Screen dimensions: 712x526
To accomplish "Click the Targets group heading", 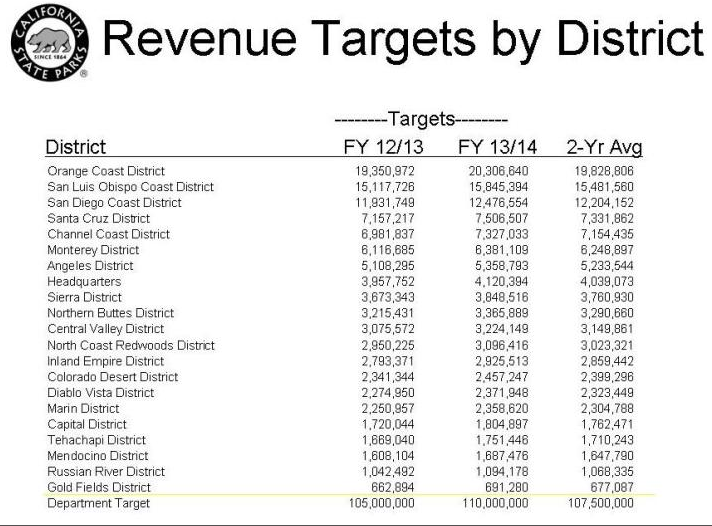I will (x=421, y=119).
